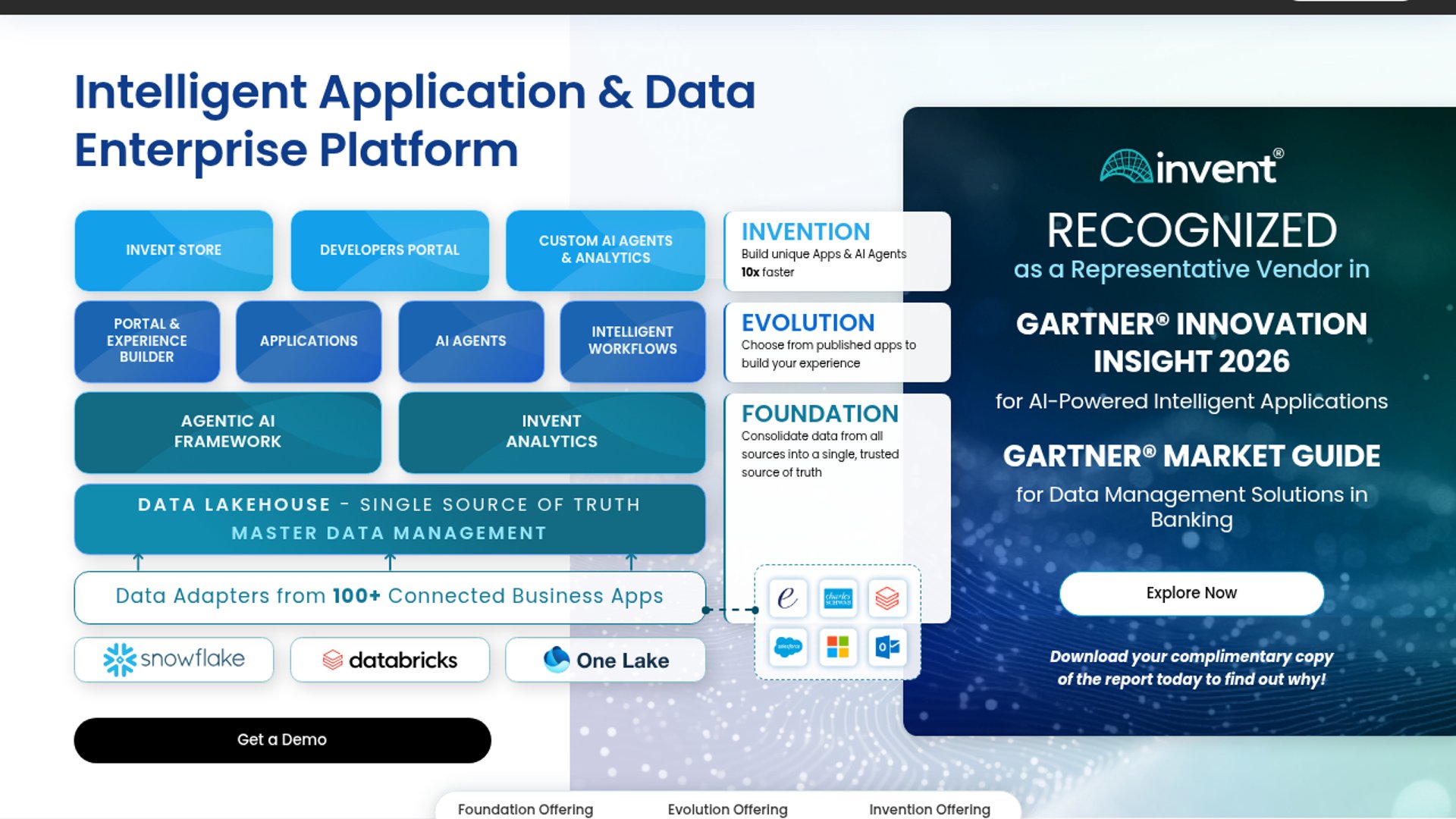Click the Microsoft four-square logo icon
Image resolution: width=1456 pixels, height=819 pixels.
[838, 647]
